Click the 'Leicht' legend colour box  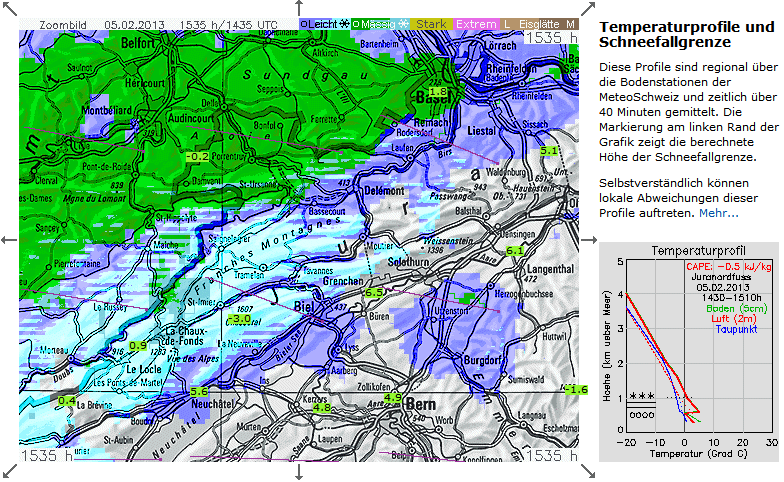[325, 24]
